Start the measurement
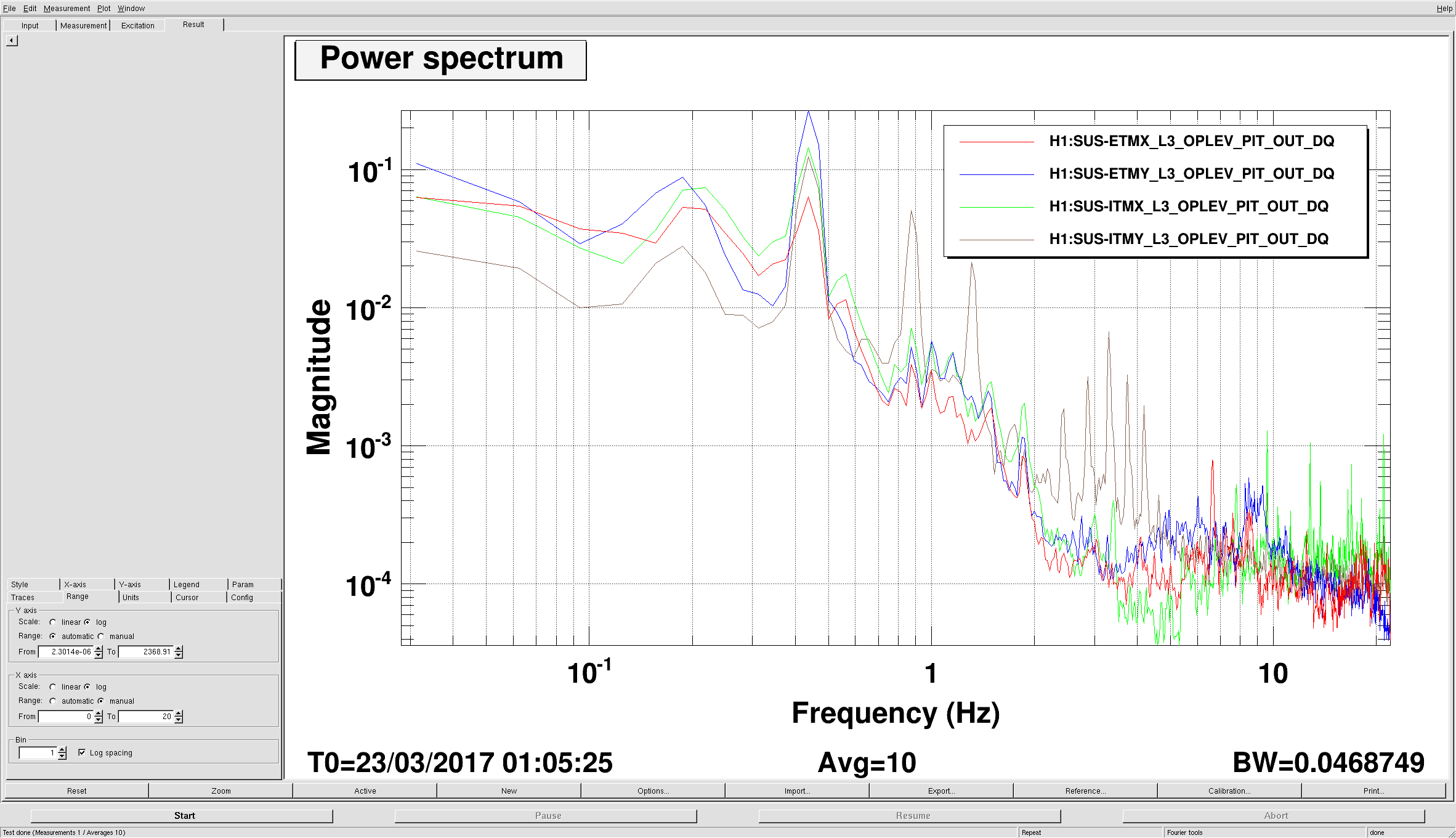 click(182, 816)
